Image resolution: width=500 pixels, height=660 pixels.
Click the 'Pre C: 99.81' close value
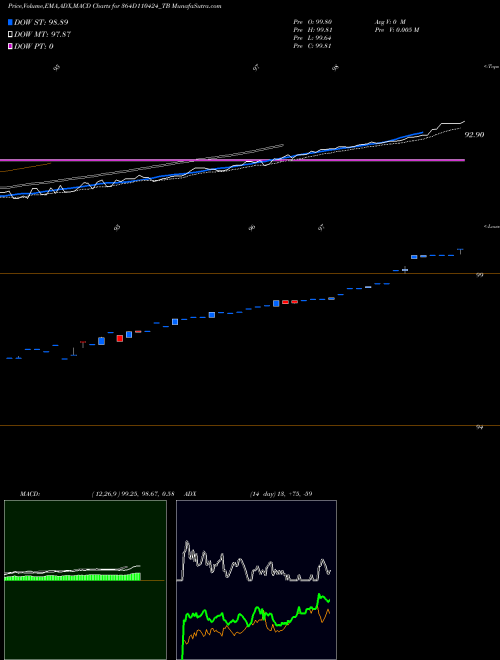coord(313,46)
